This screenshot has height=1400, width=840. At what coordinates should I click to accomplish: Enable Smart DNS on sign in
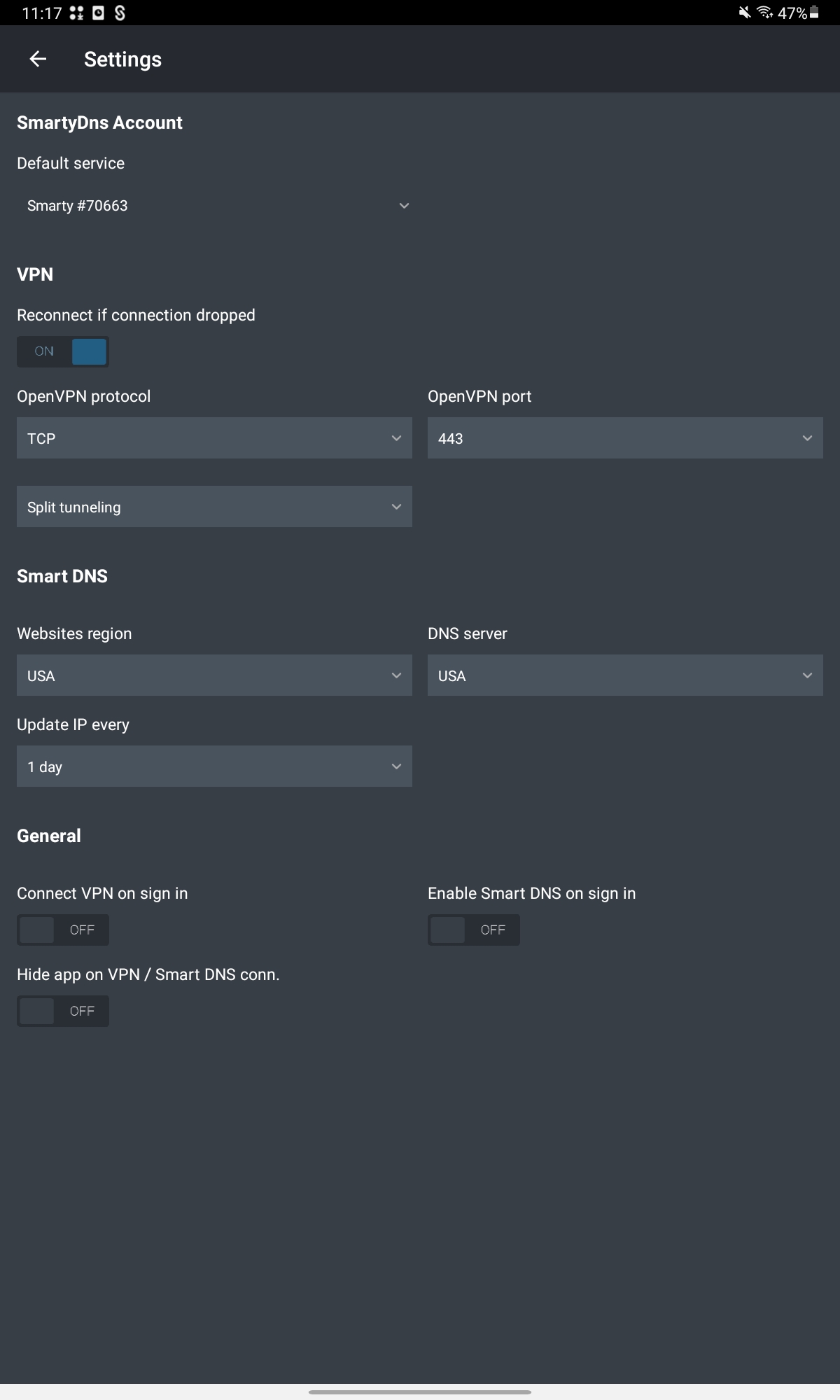474,930
